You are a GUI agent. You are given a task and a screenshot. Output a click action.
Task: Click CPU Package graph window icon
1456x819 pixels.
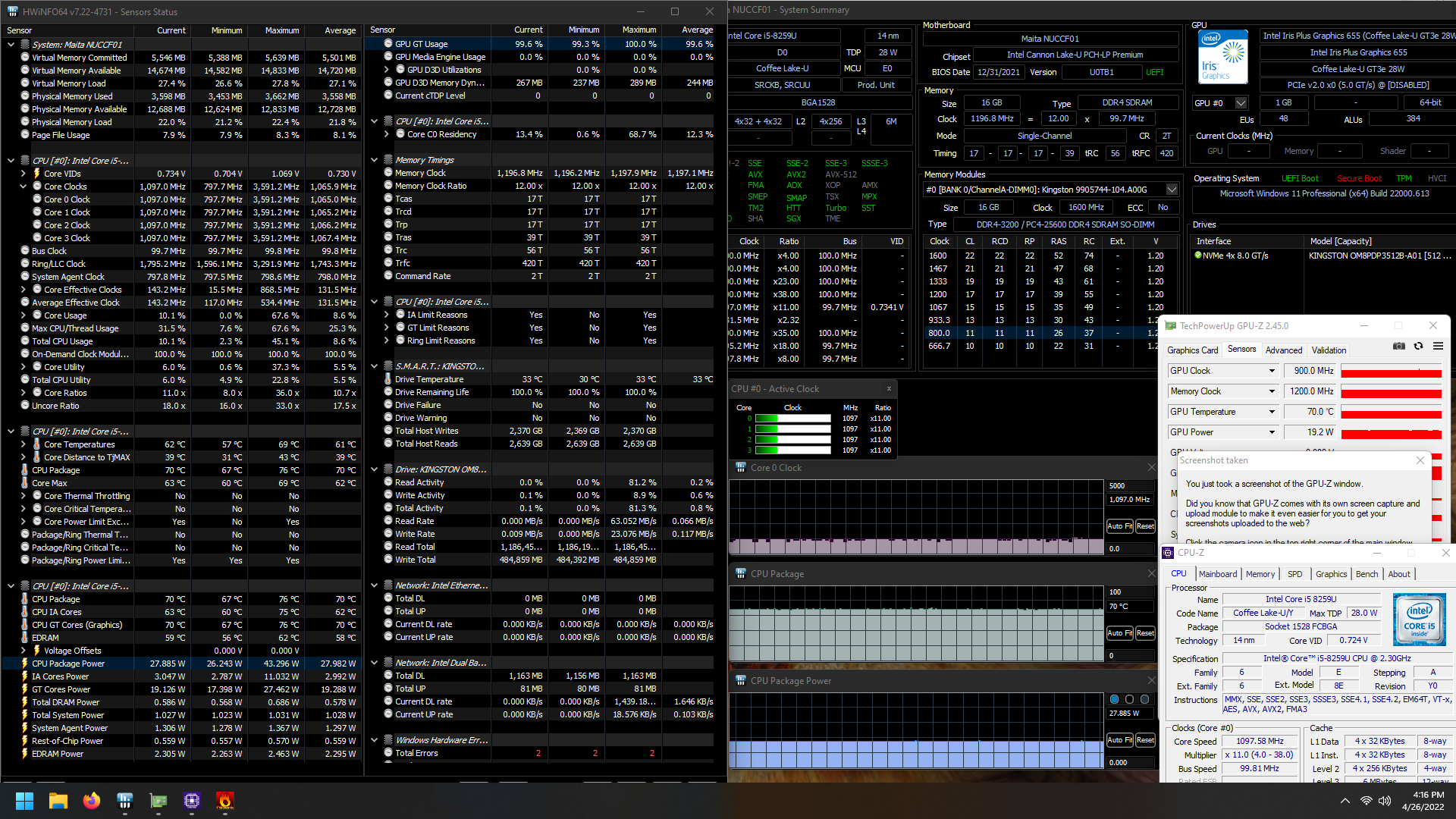pos(741,574)
